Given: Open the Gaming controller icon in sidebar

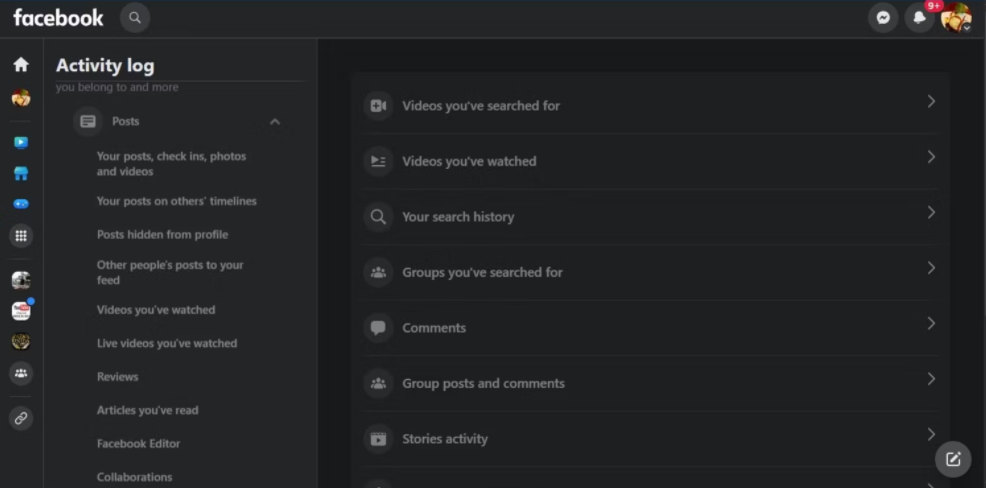Looking at the screenshot, I should [x=21, y=204].
